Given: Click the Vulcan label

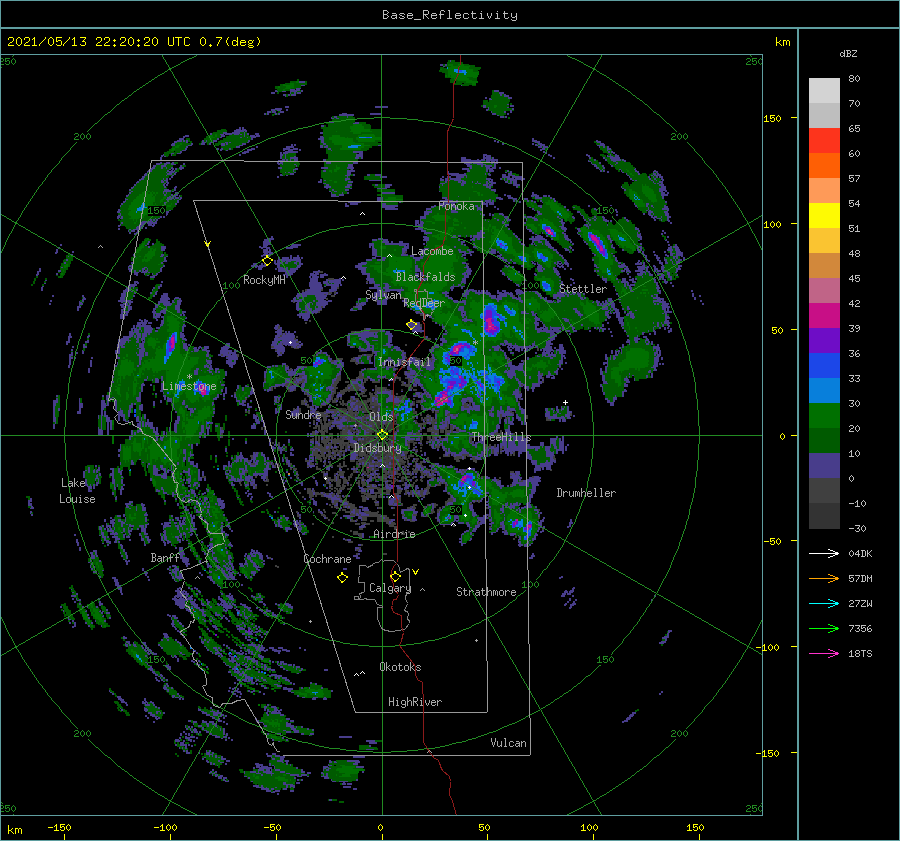Looking at the screenshot, I should coord(509,743).
